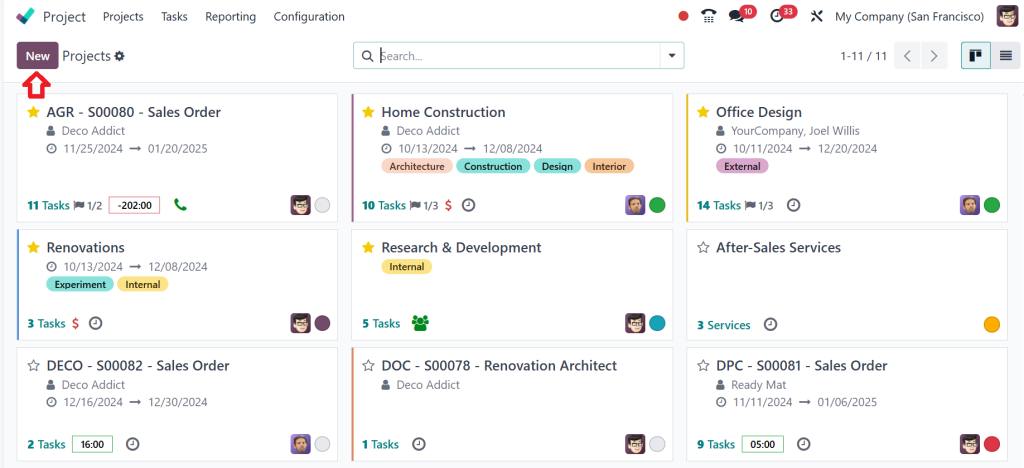Click 05:00 hours badge on DPC card
Image resolution: width=1024 pixels, height=468 pixels.
[763, 445]
